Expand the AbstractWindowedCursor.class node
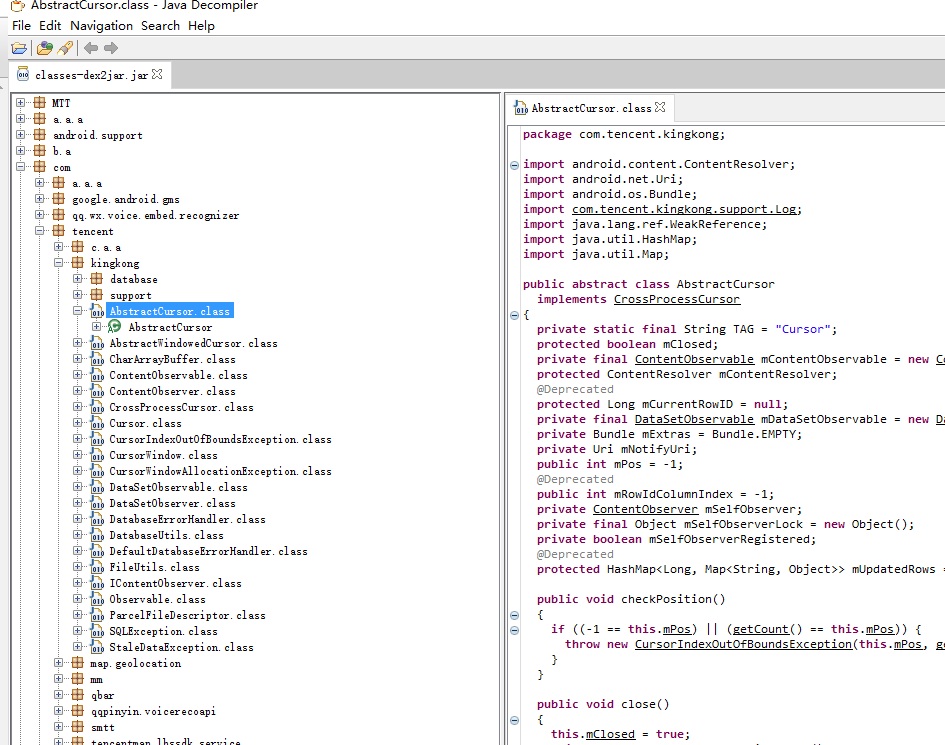The image size is (945, 745). pyautogui.click(x=78, y=342)
